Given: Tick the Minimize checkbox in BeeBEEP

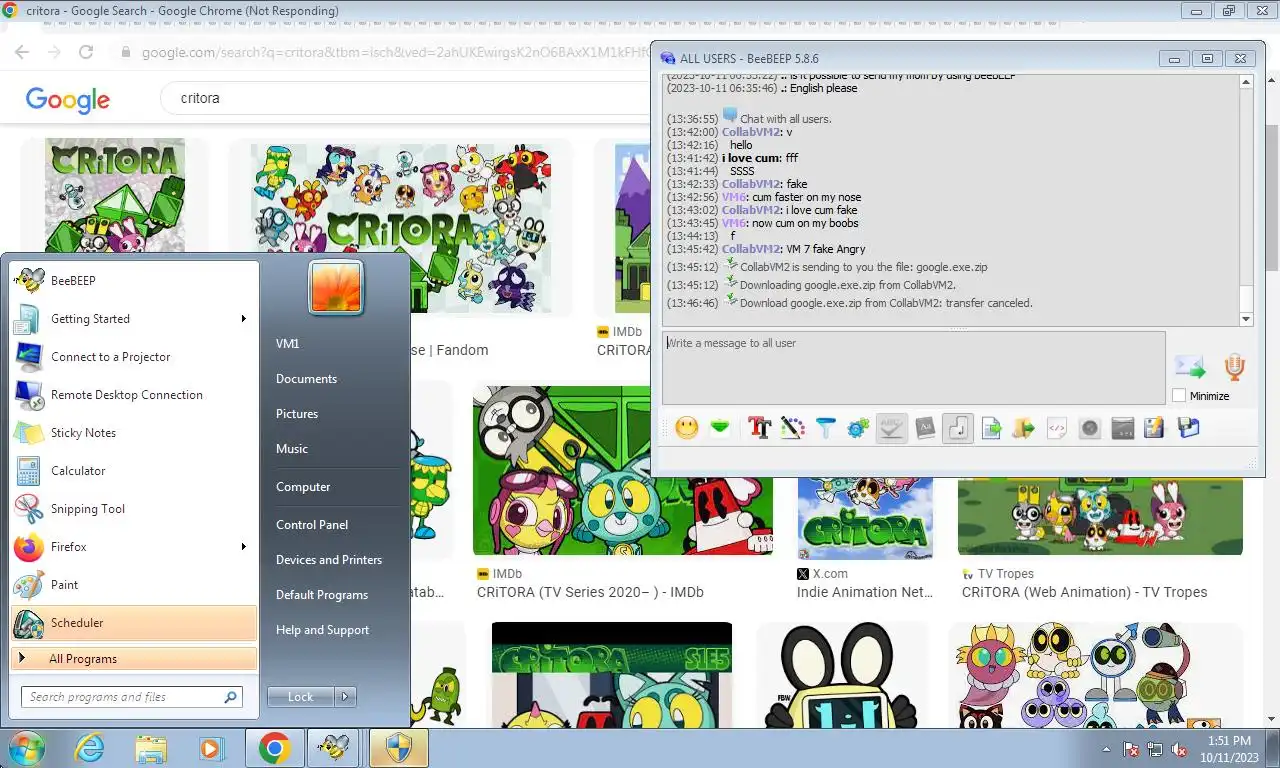Looking at the screenshot, I should pyautogui.click(x=1179, y=396).
